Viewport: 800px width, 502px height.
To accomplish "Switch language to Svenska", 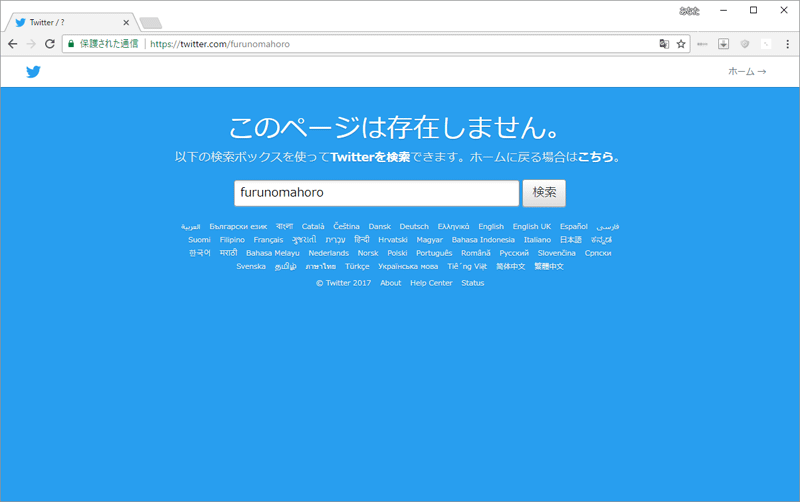I will (251, 266).
